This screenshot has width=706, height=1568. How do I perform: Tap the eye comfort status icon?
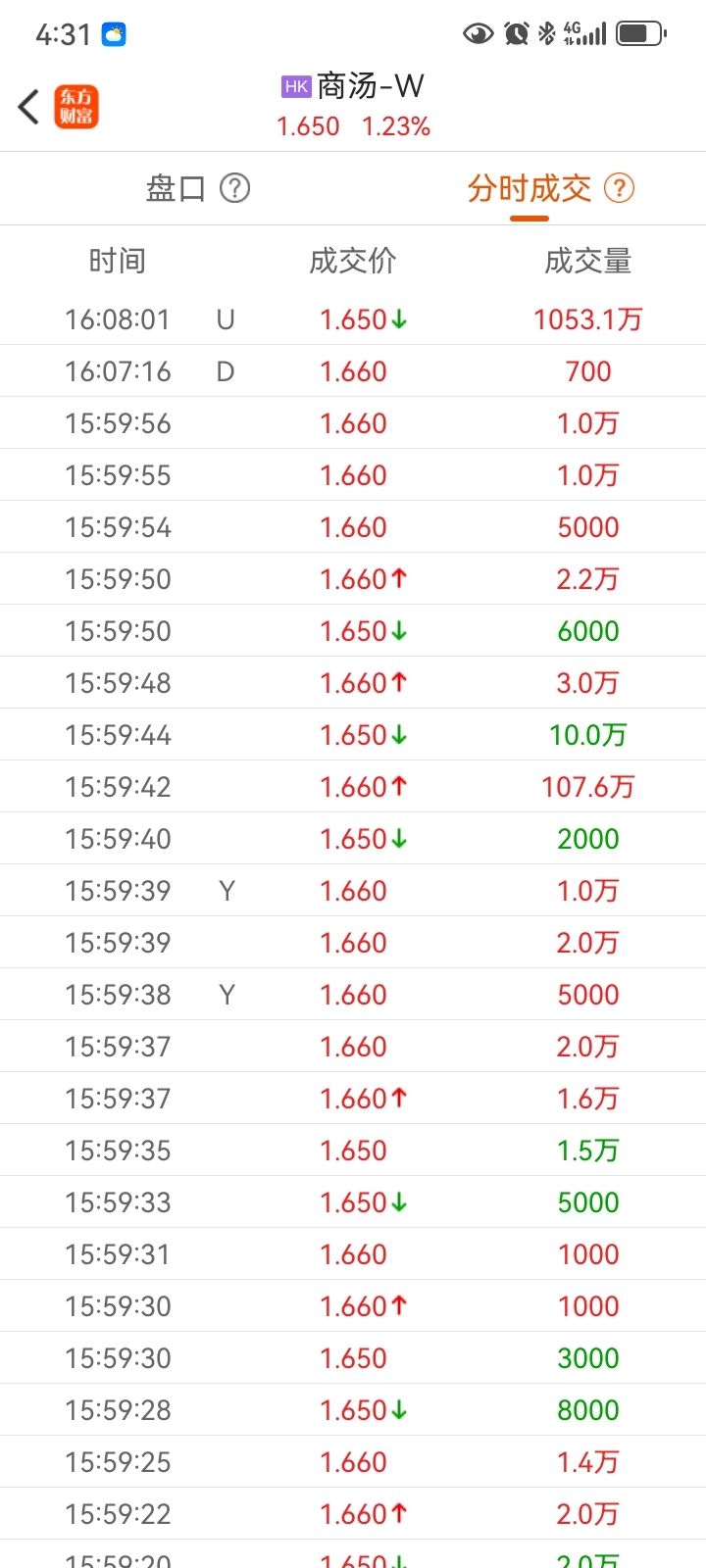[x=478, y=34]
